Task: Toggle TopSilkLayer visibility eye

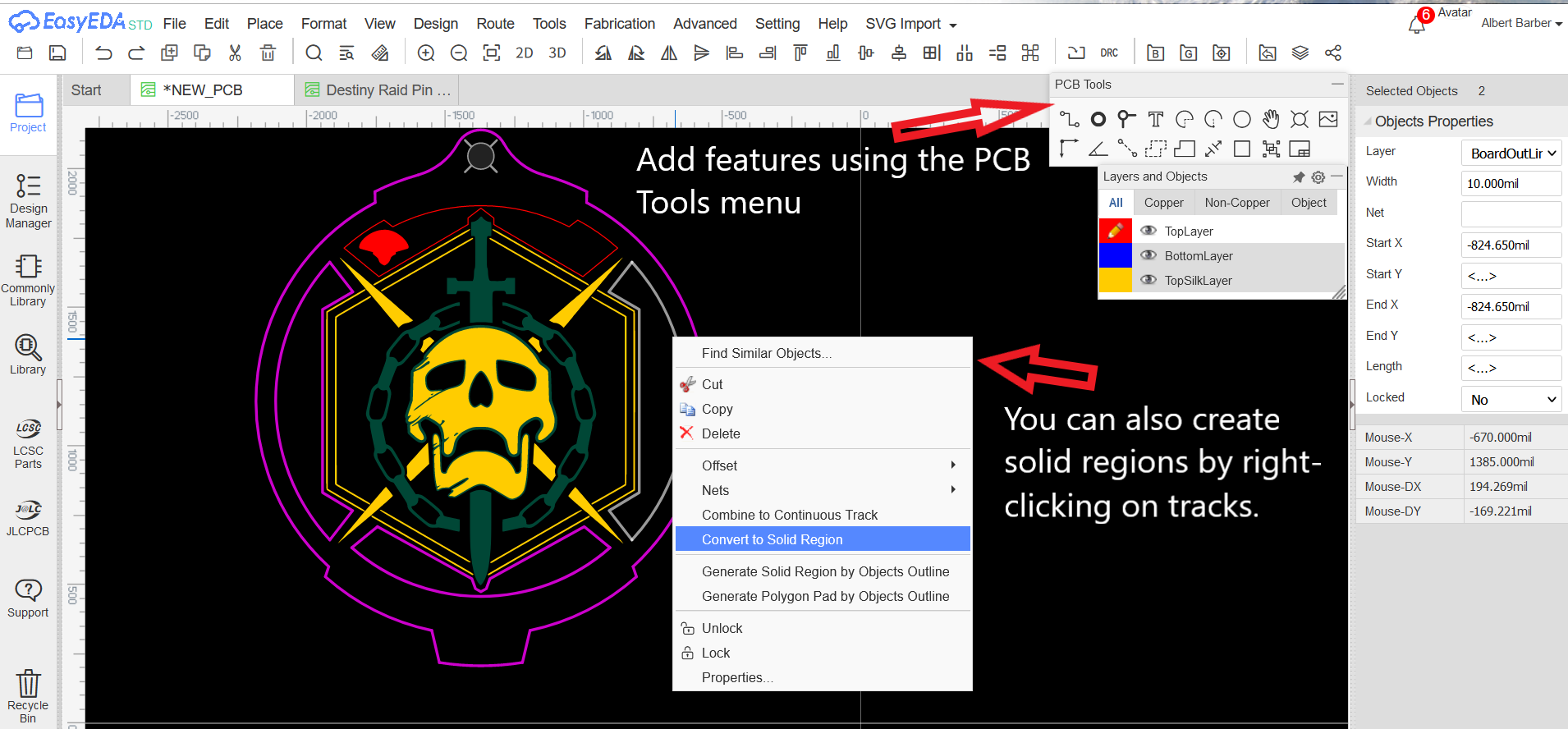Action: pyautogui.click(x=1148, y=280)
